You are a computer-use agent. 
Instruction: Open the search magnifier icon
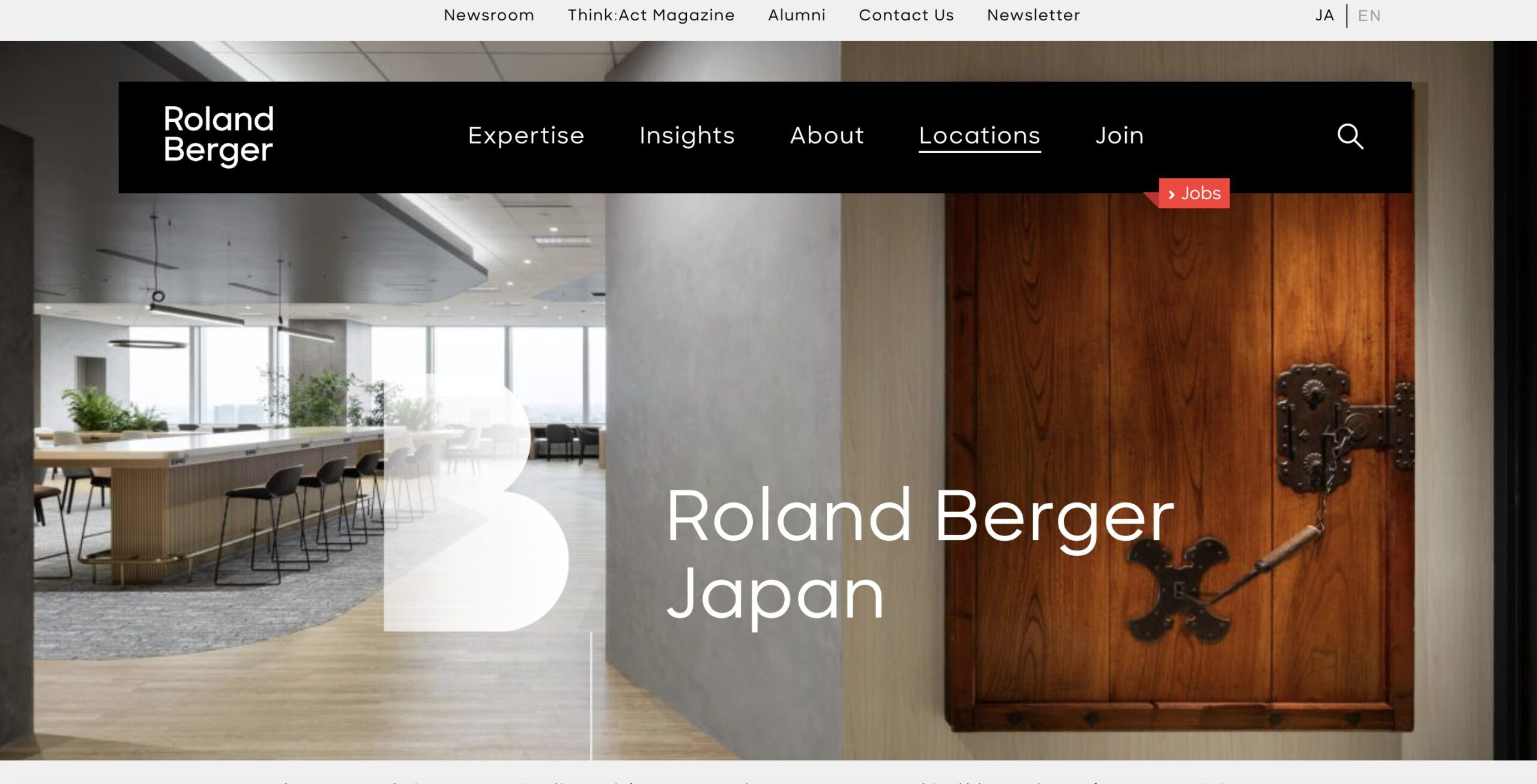coord(1350,136)
